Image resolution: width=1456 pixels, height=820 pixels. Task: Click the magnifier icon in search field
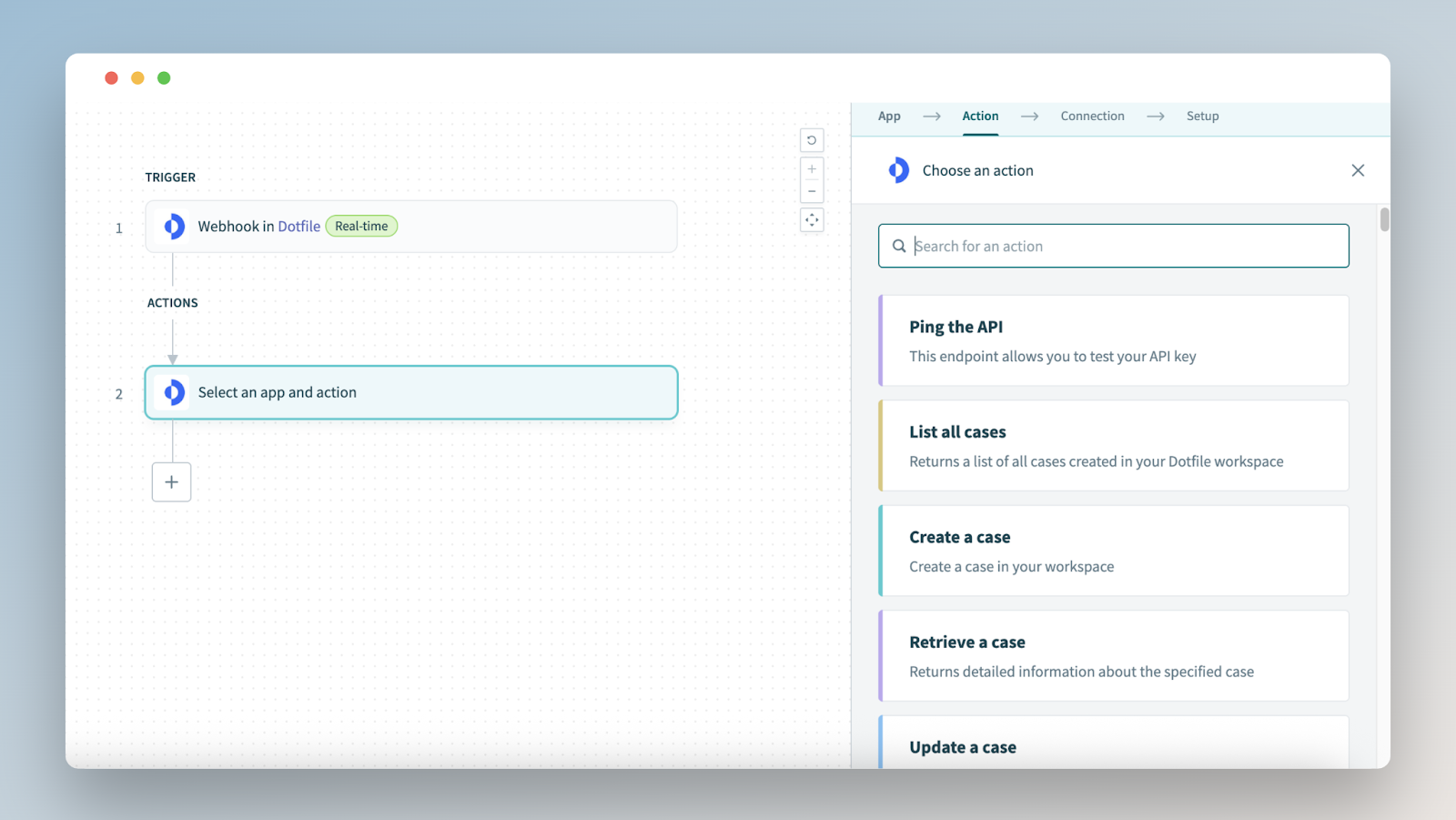pyautogui.click(x=899, y=246)
